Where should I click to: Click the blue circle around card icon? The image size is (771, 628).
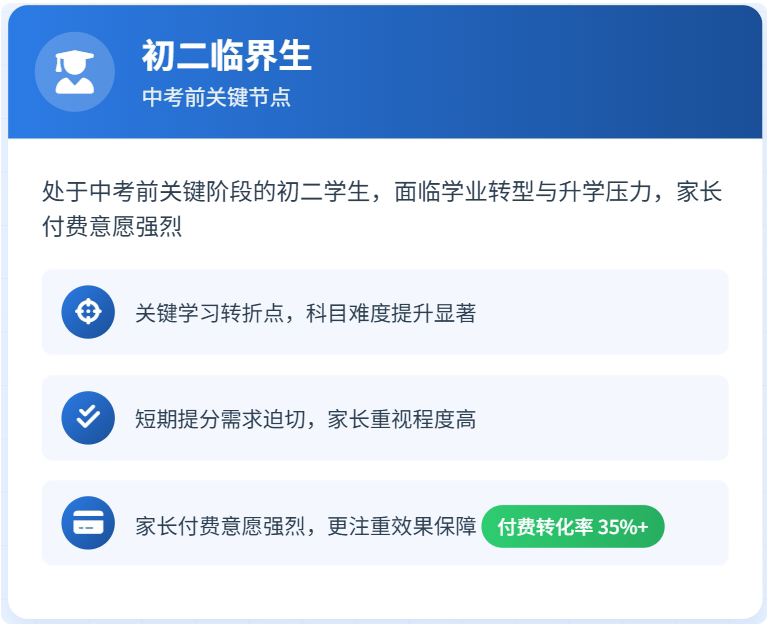[88, 523]
